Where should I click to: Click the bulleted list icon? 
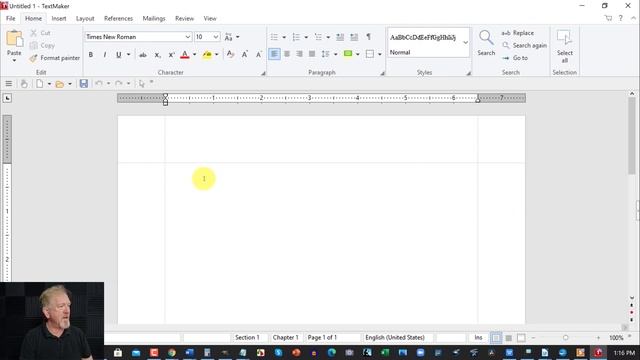274,37
